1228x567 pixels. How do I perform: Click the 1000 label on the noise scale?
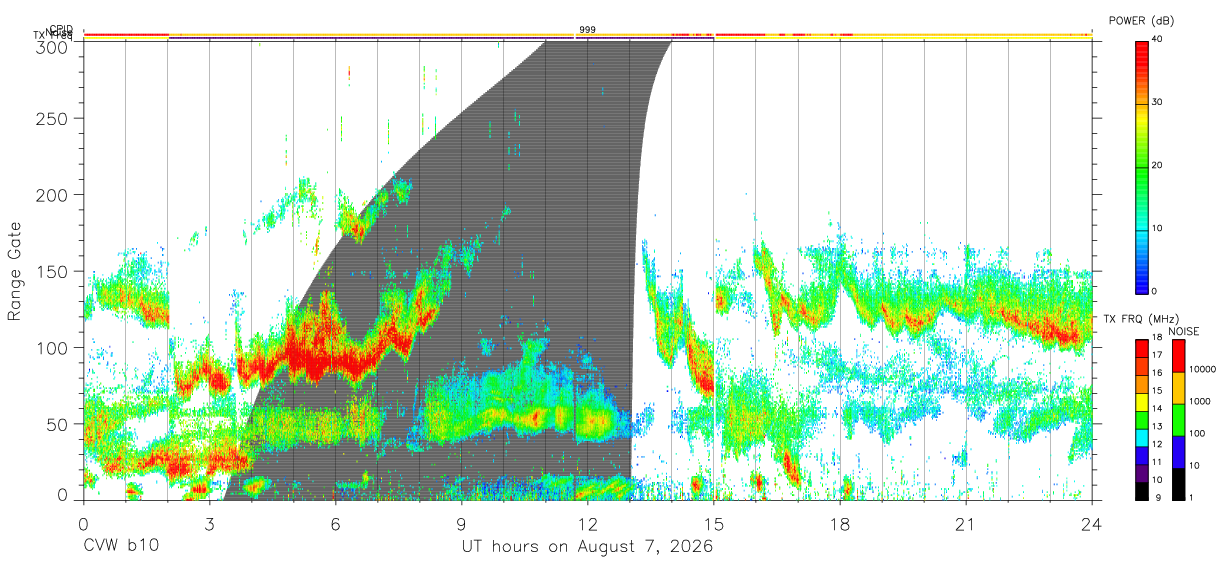click(x=1199, y=401)
